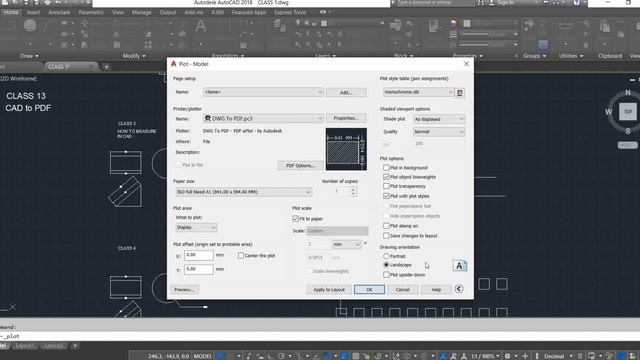Click the Add... page setup button
The width and height of the screenshot is (640, 360).
[346, 93]
